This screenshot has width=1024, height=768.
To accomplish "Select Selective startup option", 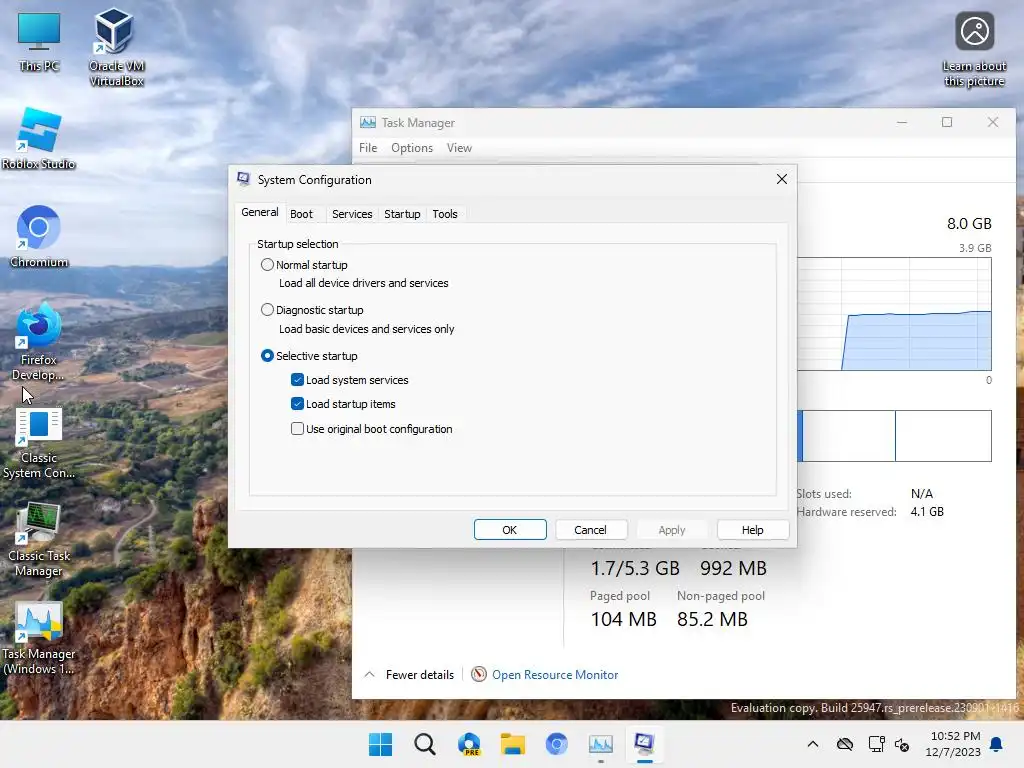I will [x=267, y=355].
